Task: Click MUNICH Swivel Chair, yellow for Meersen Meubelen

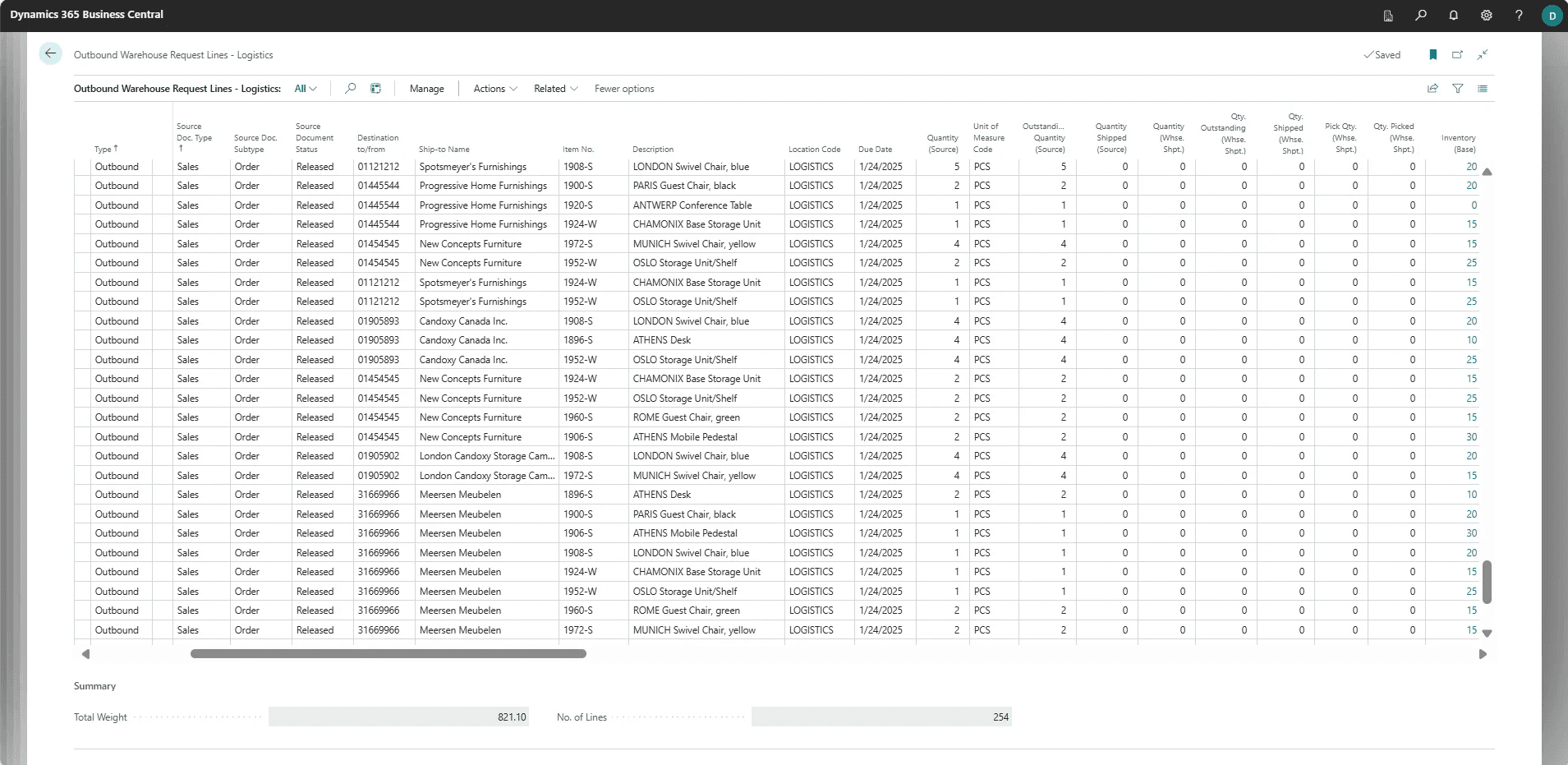Action: pyautogui.click(x=694, y=630)
